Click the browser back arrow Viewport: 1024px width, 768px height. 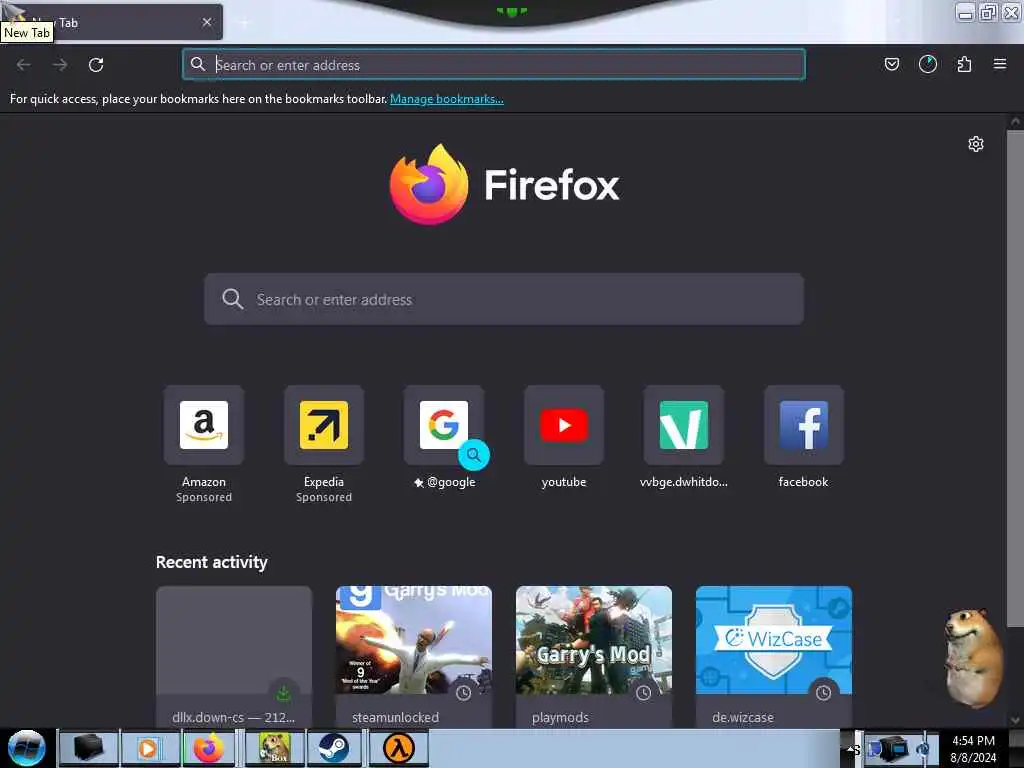pos(24,65)
